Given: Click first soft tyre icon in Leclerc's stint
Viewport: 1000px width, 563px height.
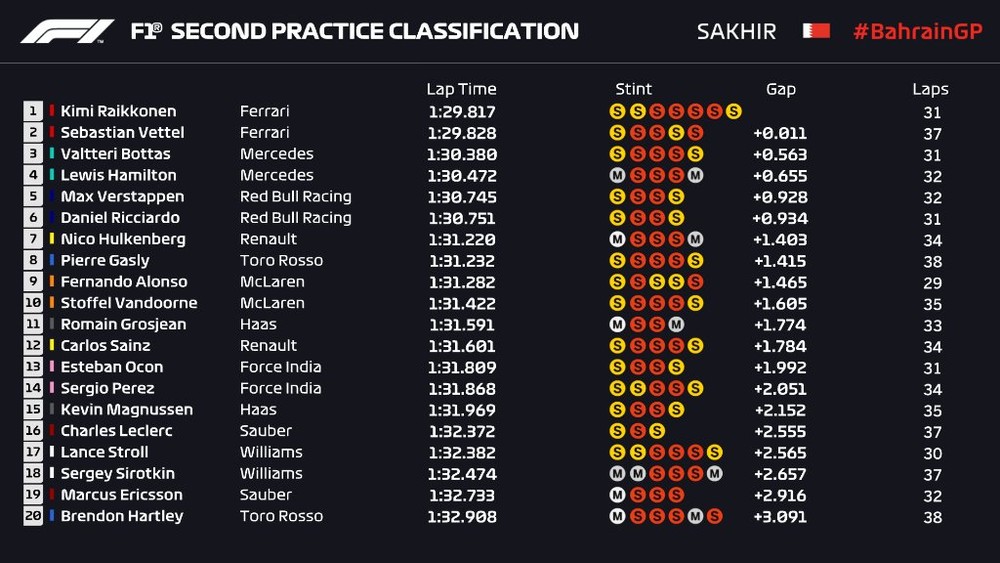Looking at the screenshot, I should 617,431.
